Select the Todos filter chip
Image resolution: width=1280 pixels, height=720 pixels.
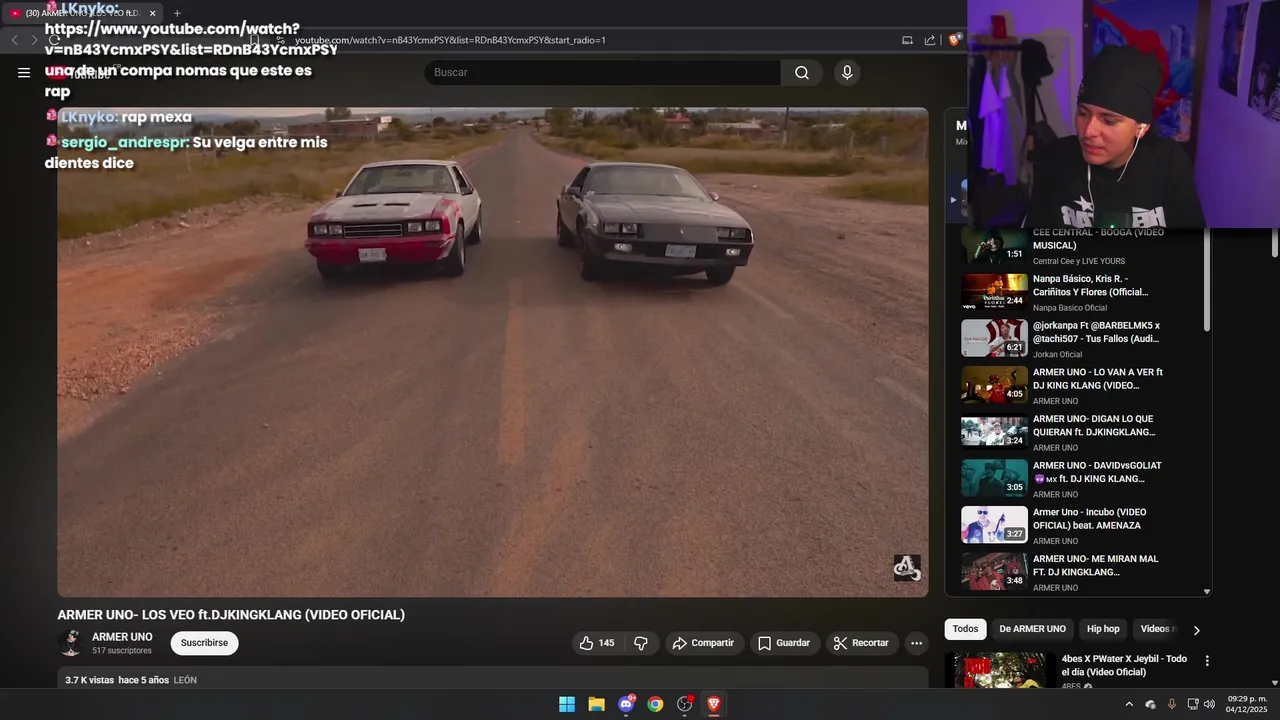(965, 629)
